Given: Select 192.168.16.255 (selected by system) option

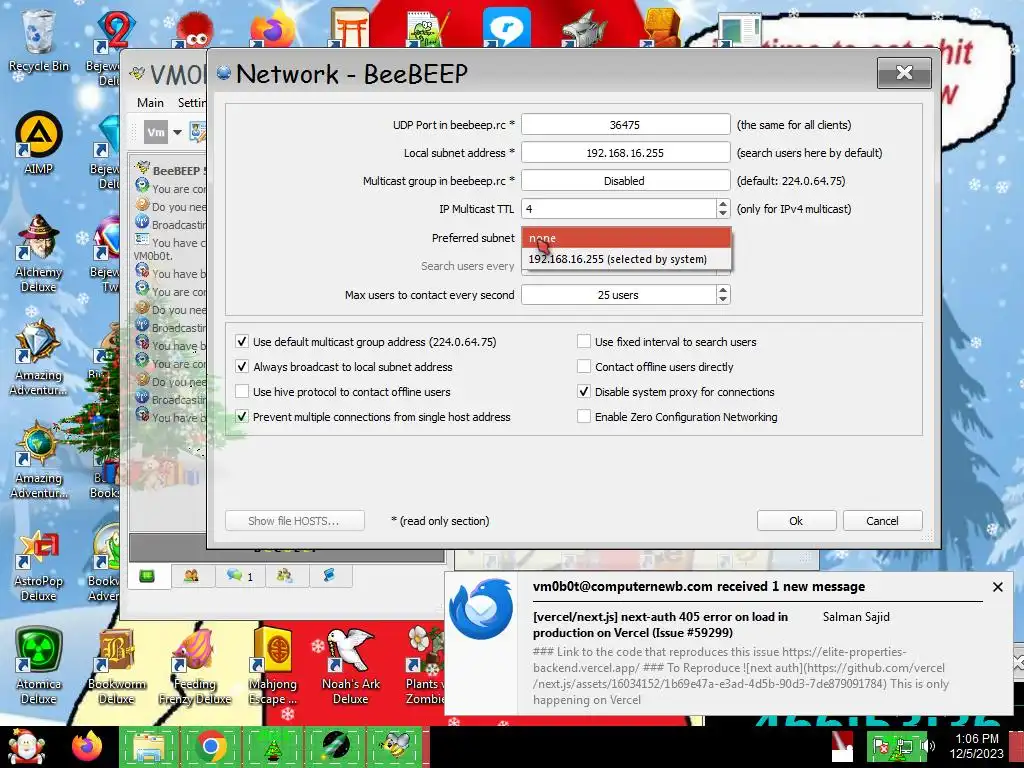Looking at the screenshot, I should [626, 259].
